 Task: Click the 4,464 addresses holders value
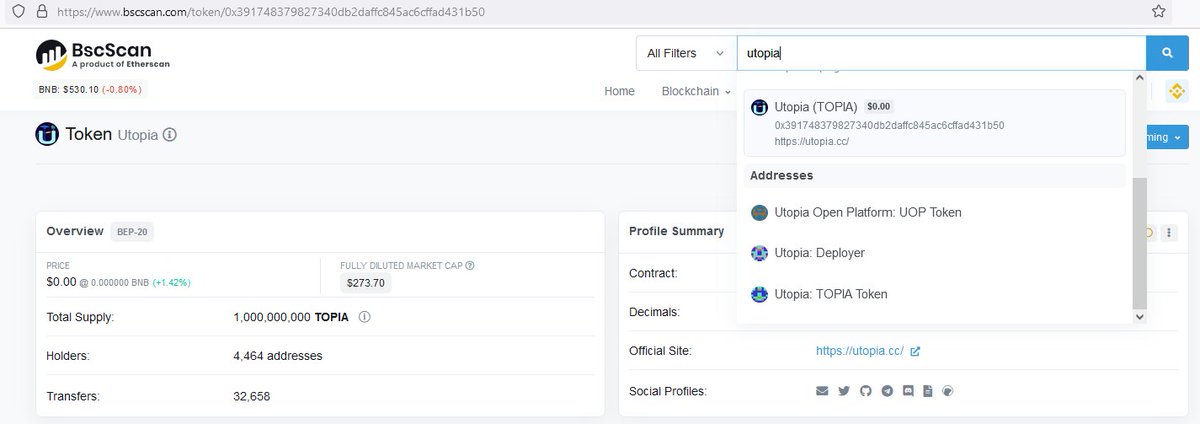pyautogui.click(x=278, y=356)
